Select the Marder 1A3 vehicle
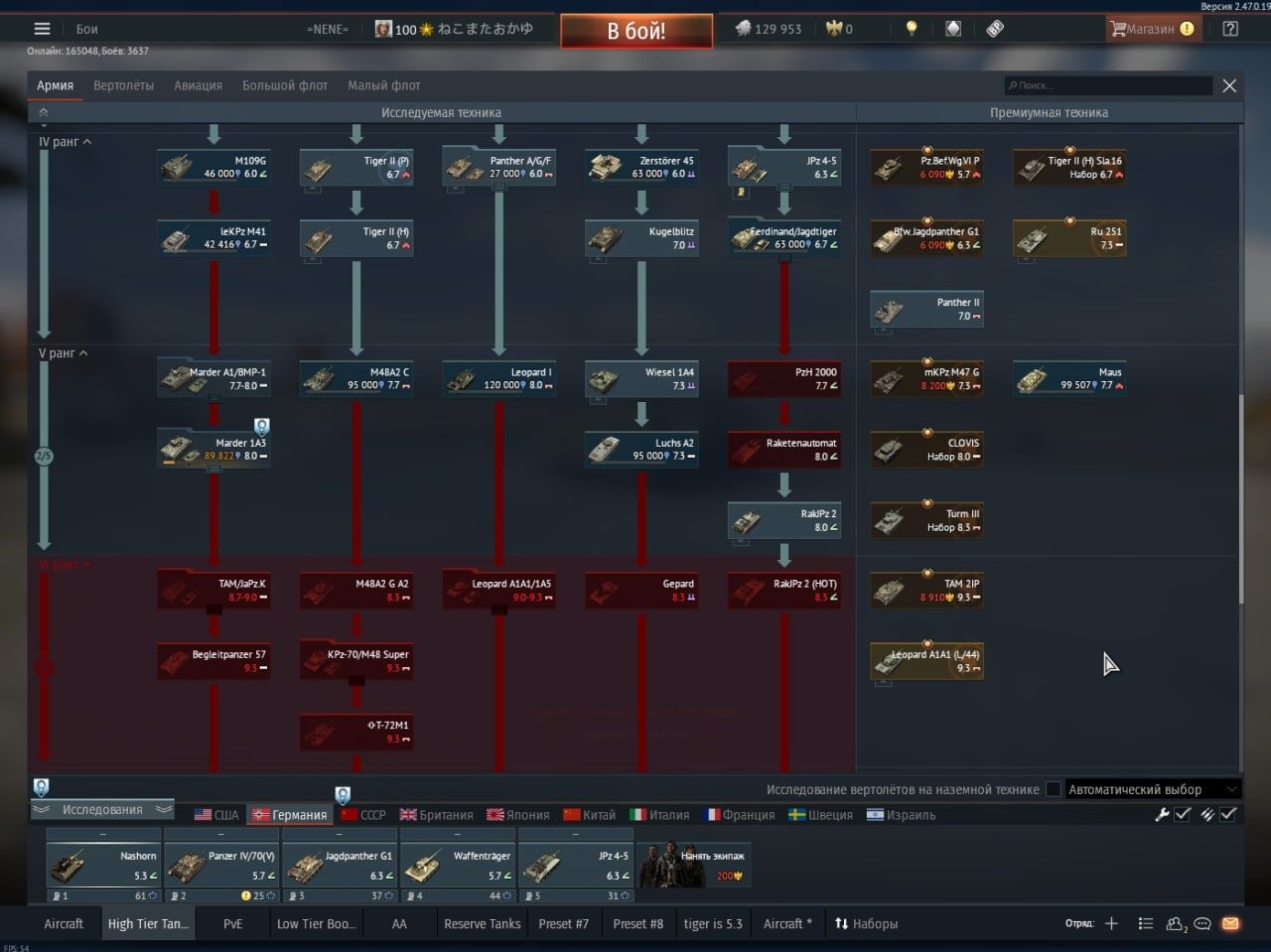1271x952 pixels. [214, 449]
